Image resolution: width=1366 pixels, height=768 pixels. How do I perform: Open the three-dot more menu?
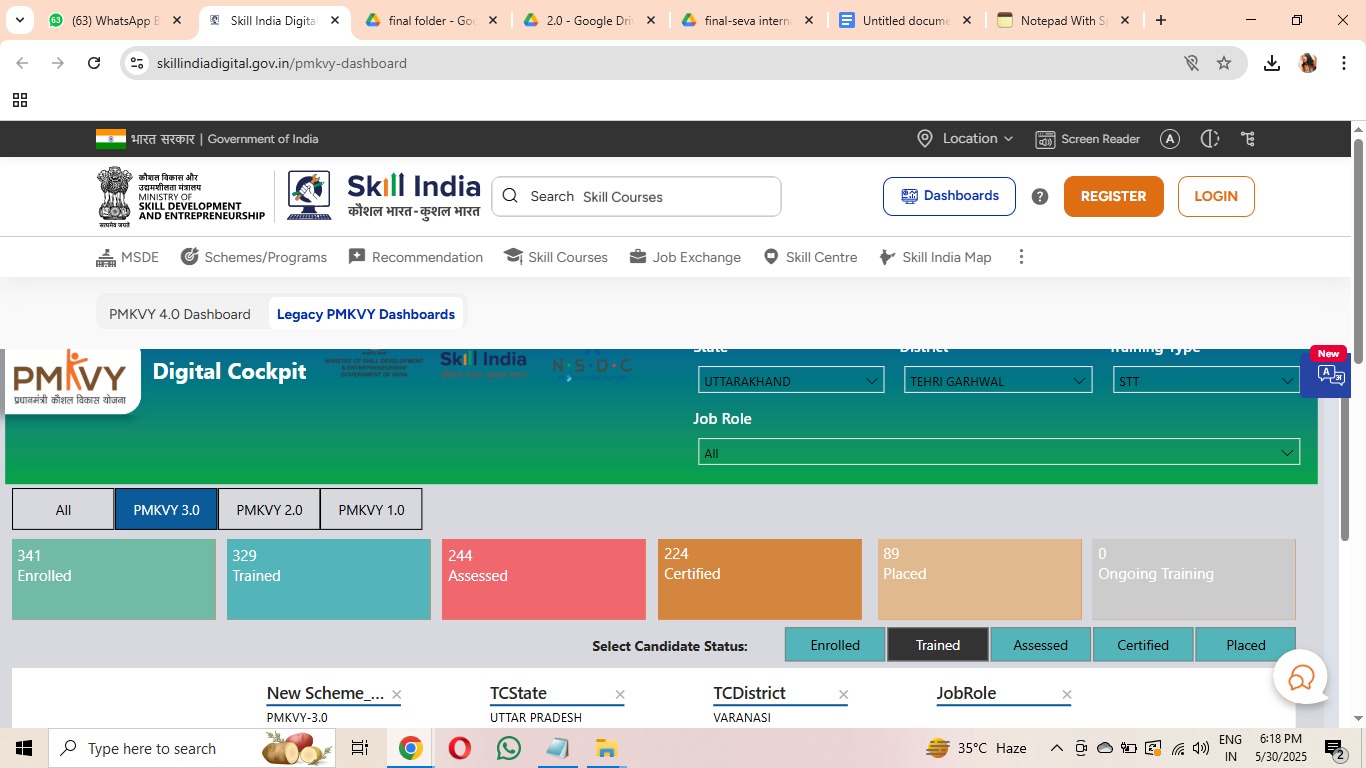point(1021,257)
